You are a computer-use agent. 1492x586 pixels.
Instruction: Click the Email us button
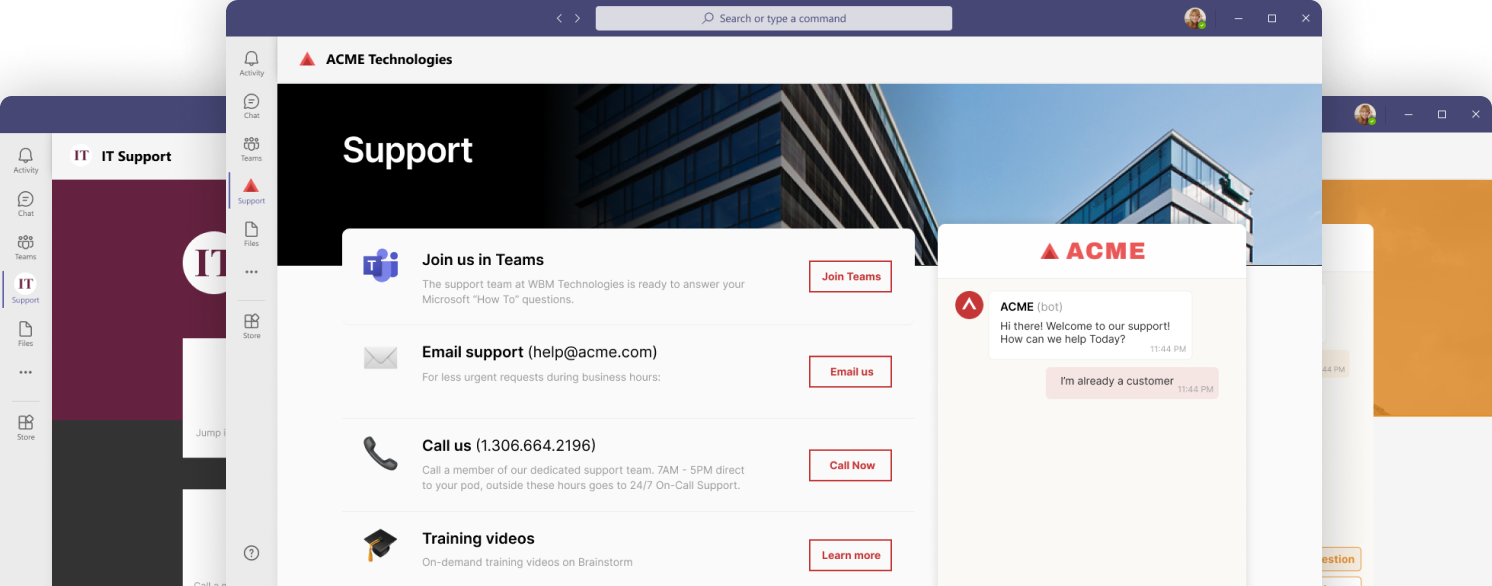point(850,372)
